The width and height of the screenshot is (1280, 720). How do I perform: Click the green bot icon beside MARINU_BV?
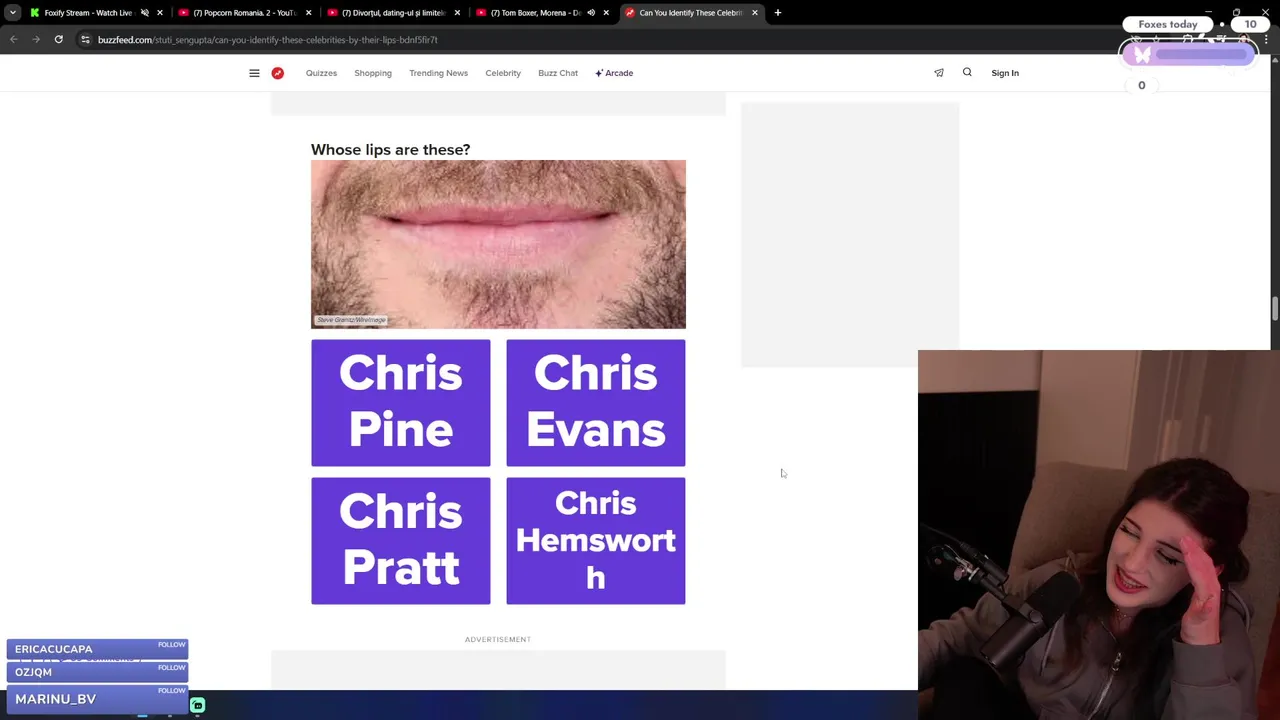pos(198,706)
